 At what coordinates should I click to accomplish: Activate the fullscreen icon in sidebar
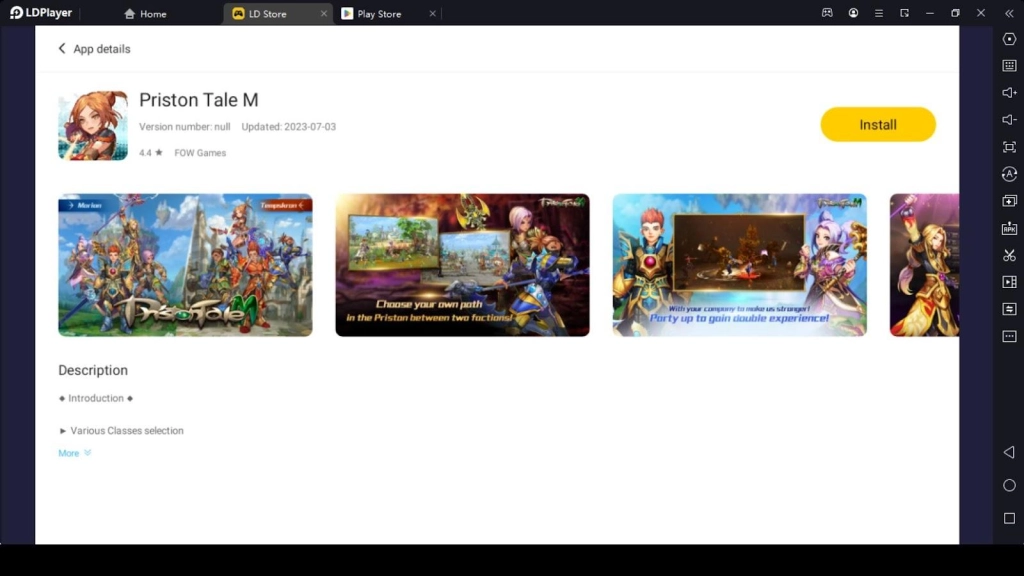click(x=1009, y=147)
